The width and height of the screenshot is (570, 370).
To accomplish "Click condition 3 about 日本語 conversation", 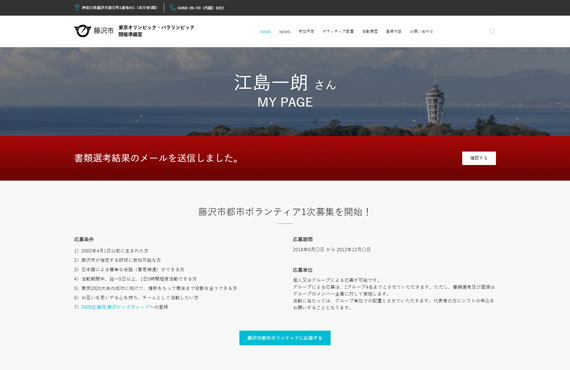I will coord(129,269).
